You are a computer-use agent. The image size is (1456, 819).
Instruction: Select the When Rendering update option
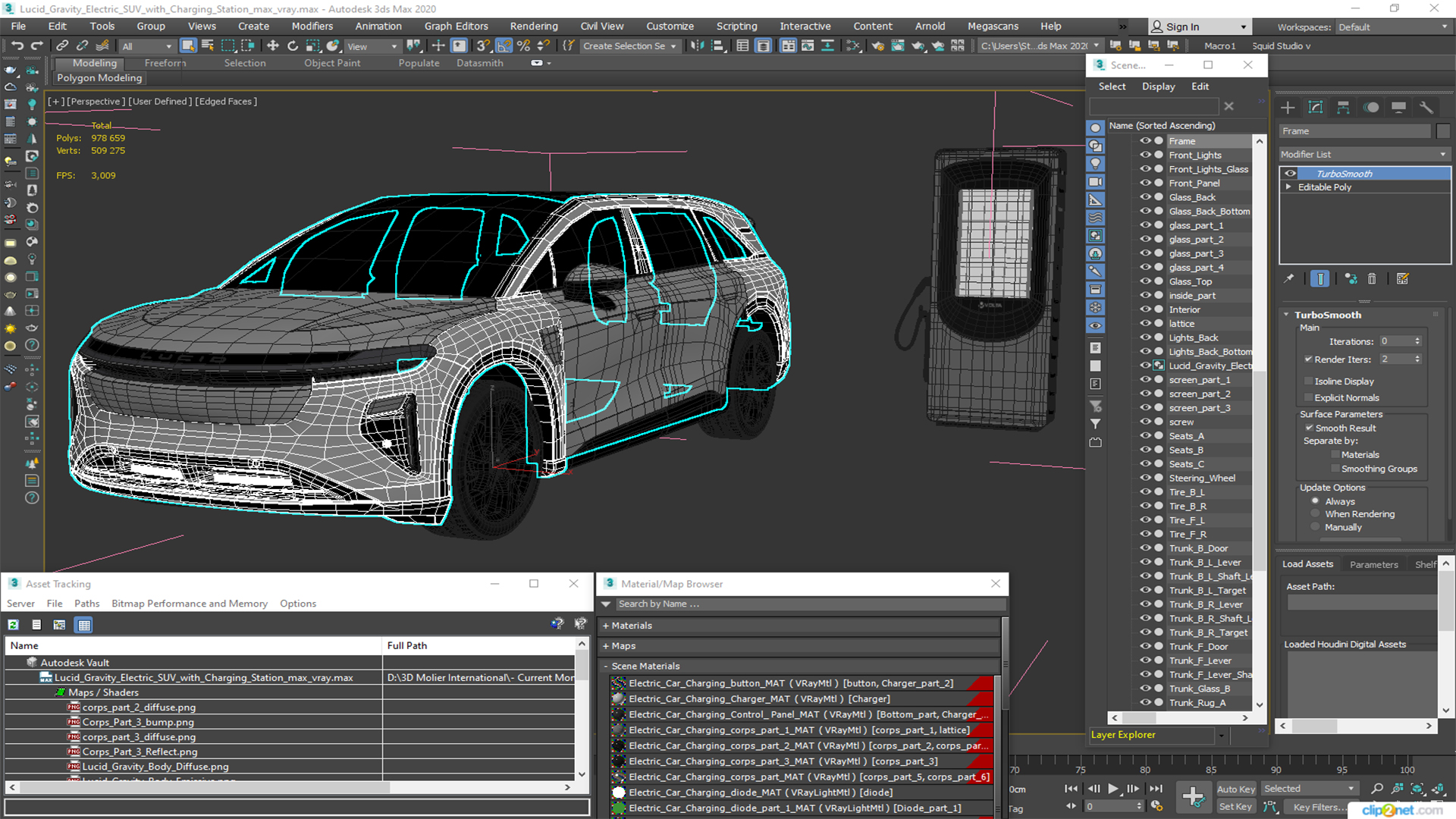1316,514
